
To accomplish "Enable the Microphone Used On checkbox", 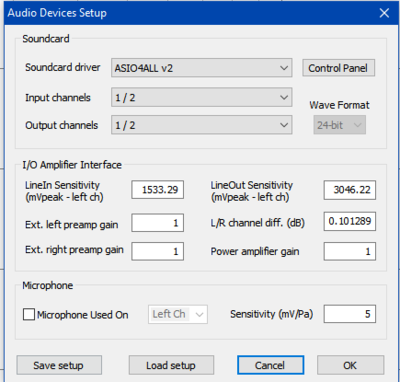I will 29,314.
